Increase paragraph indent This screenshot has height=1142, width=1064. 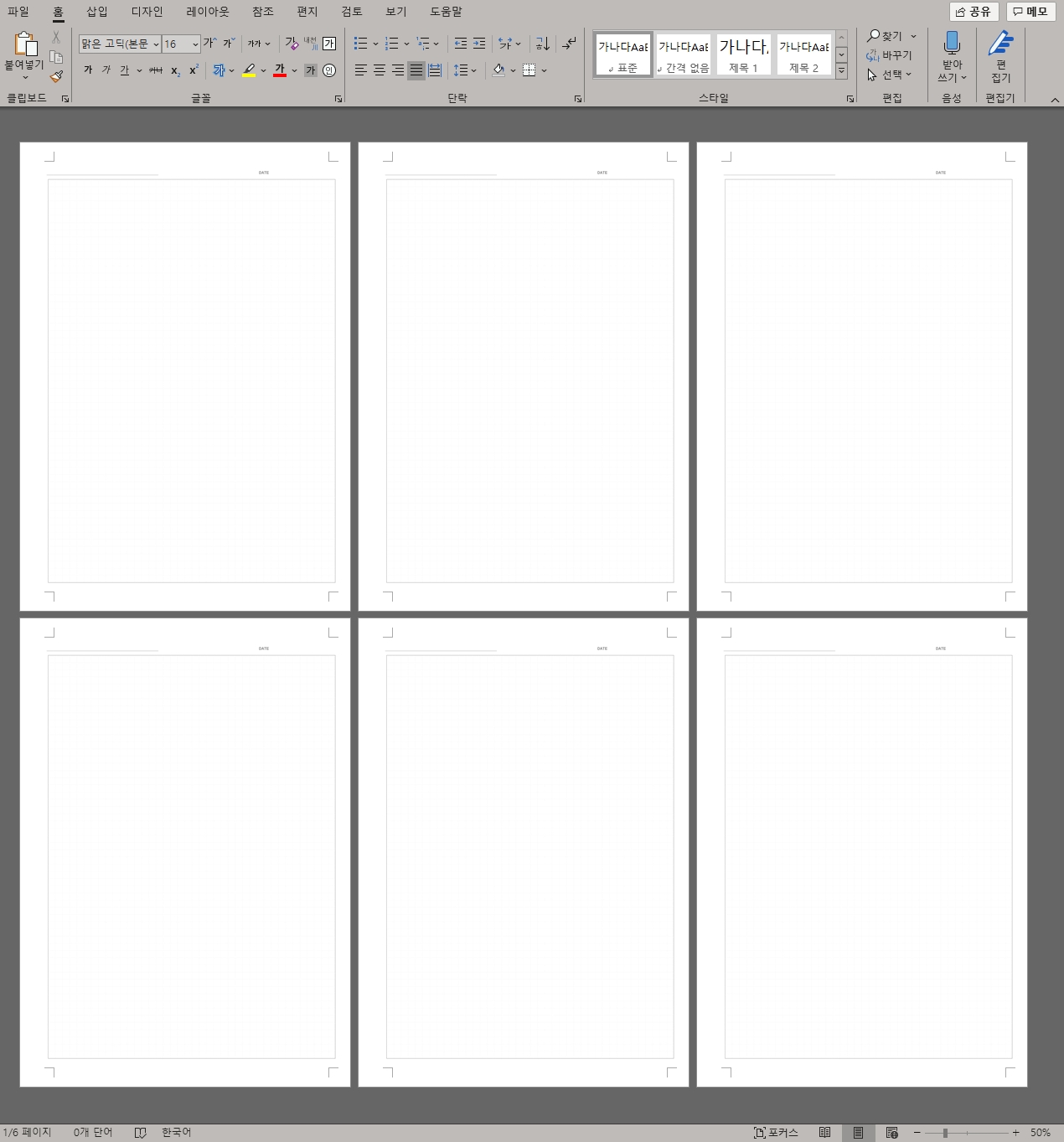point(479,44)
